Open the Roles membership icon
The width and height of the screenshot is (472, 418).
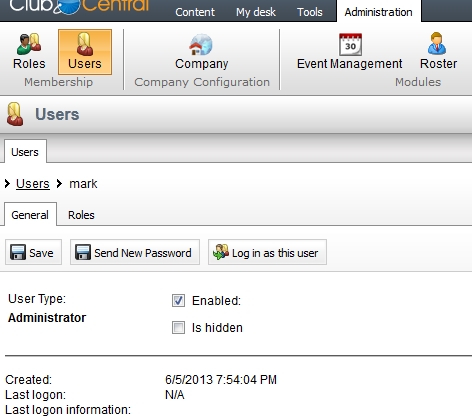[x=29, y=44]
